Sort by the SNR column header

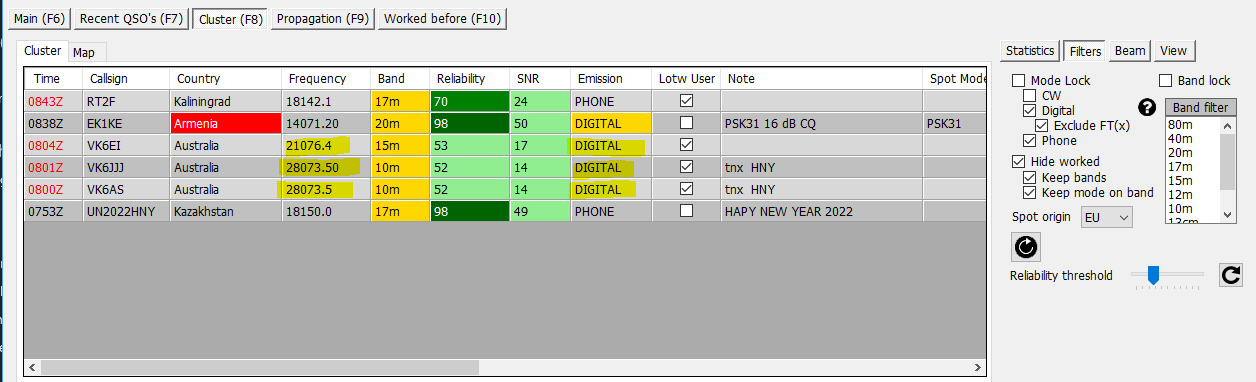[x=539, y=78]
